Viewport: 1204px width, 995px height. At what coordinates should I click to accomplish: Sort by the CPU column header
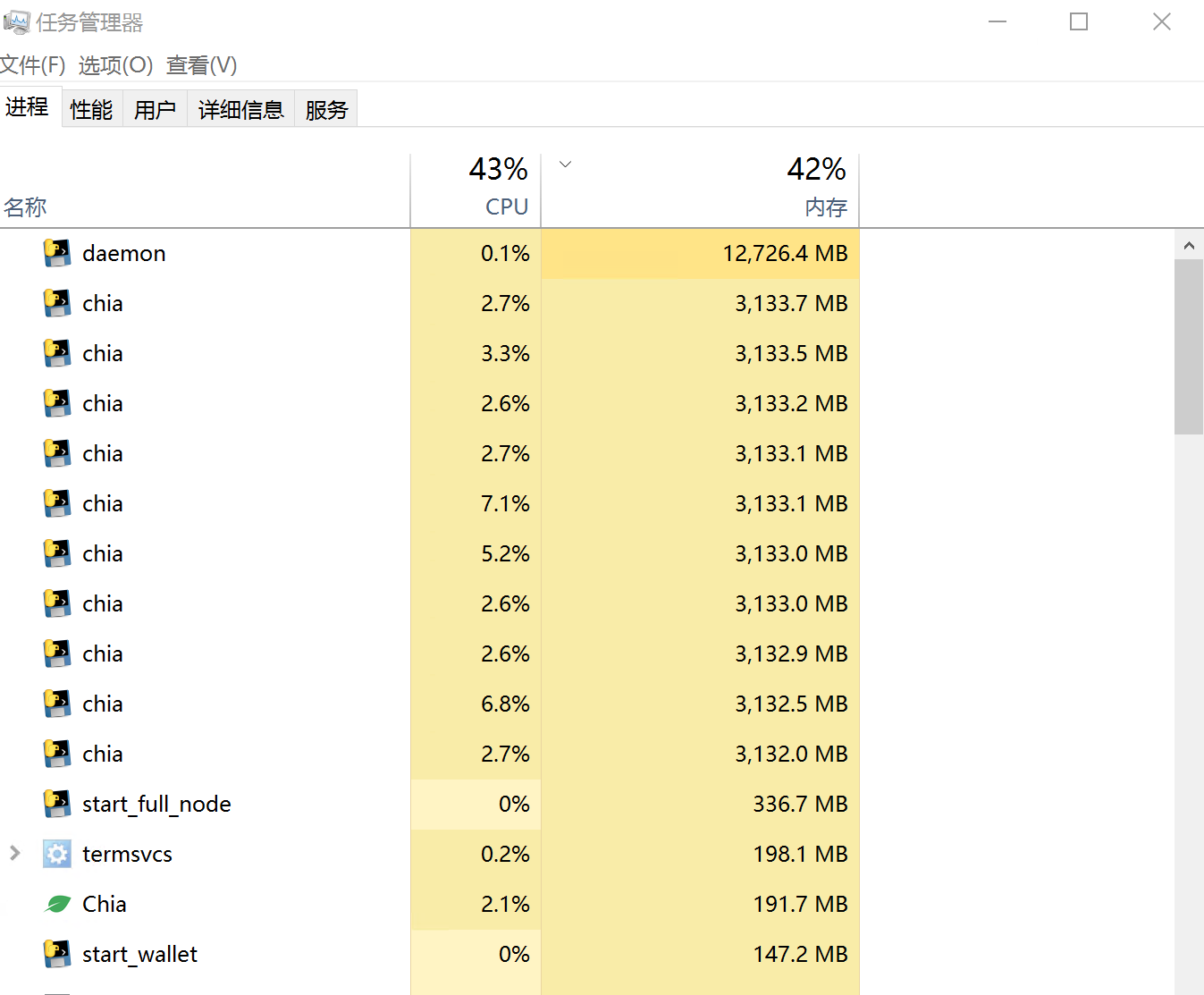coord(476,190)
